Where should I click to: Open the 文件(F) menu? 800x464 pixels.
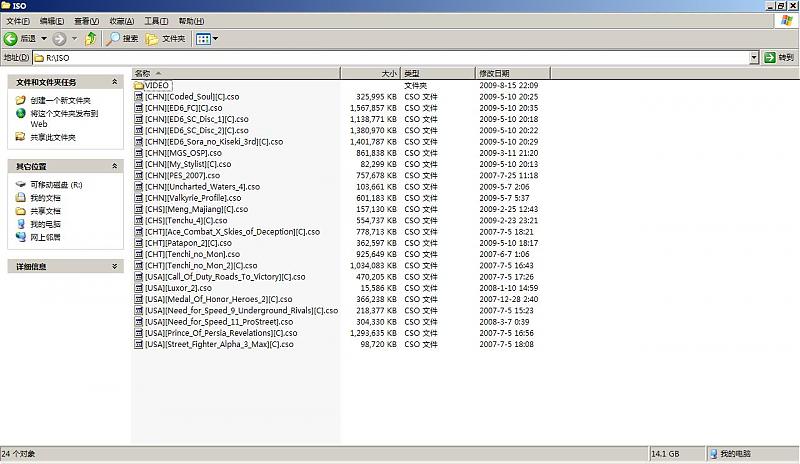(x=18, y=21)
